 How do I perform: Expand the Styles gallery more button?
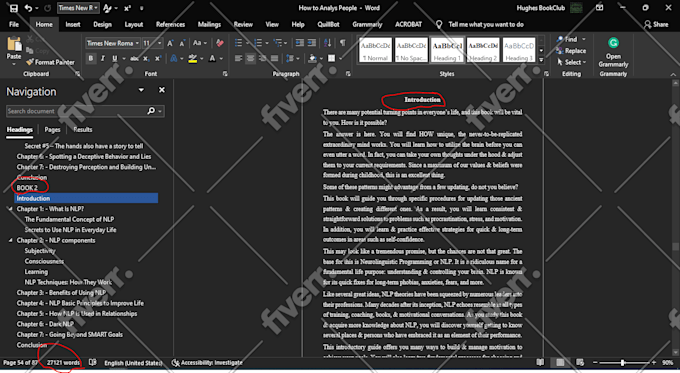click(541, 60)
